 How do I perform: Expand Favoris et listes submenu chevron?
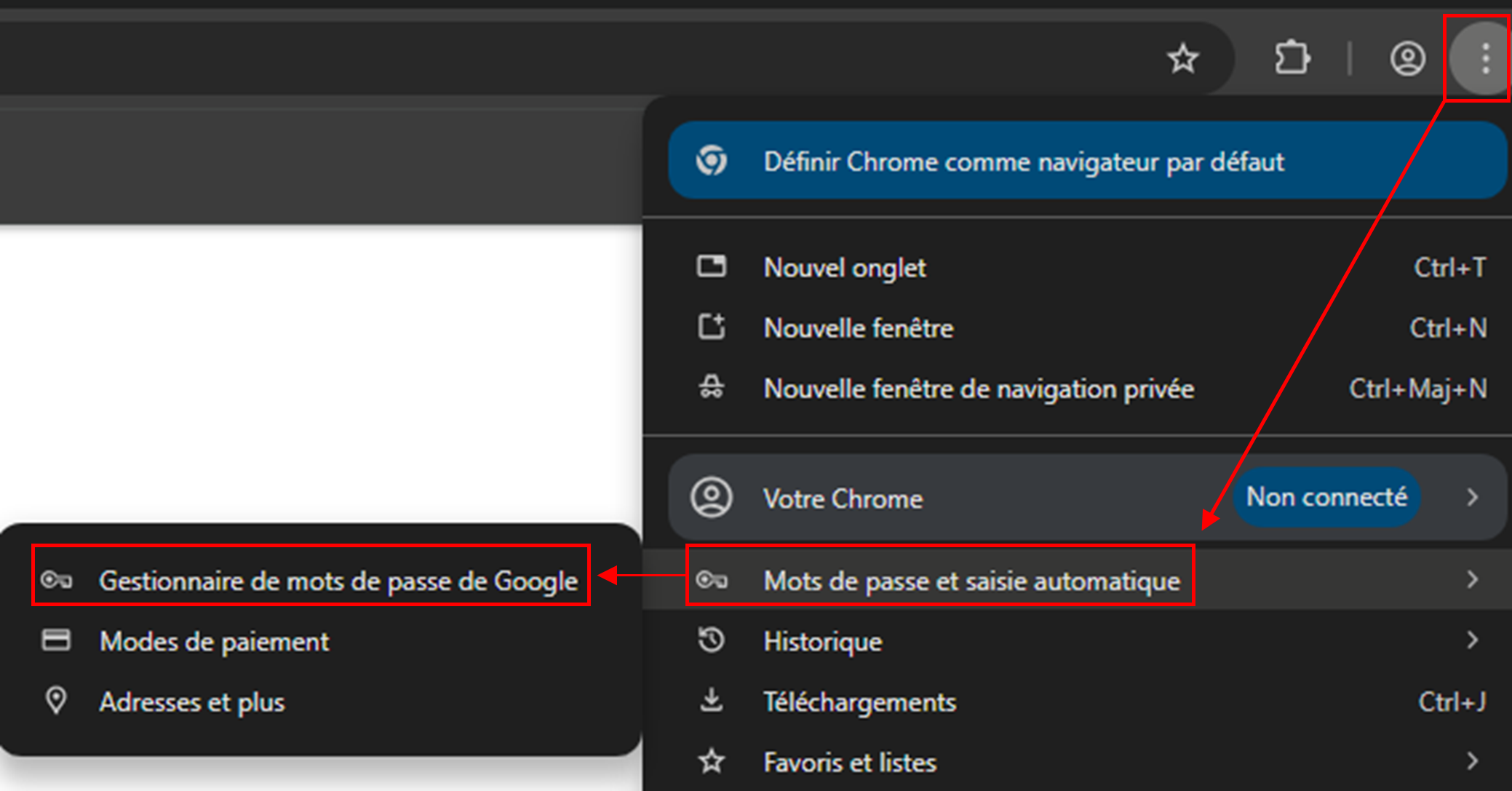click(1473, 761)
